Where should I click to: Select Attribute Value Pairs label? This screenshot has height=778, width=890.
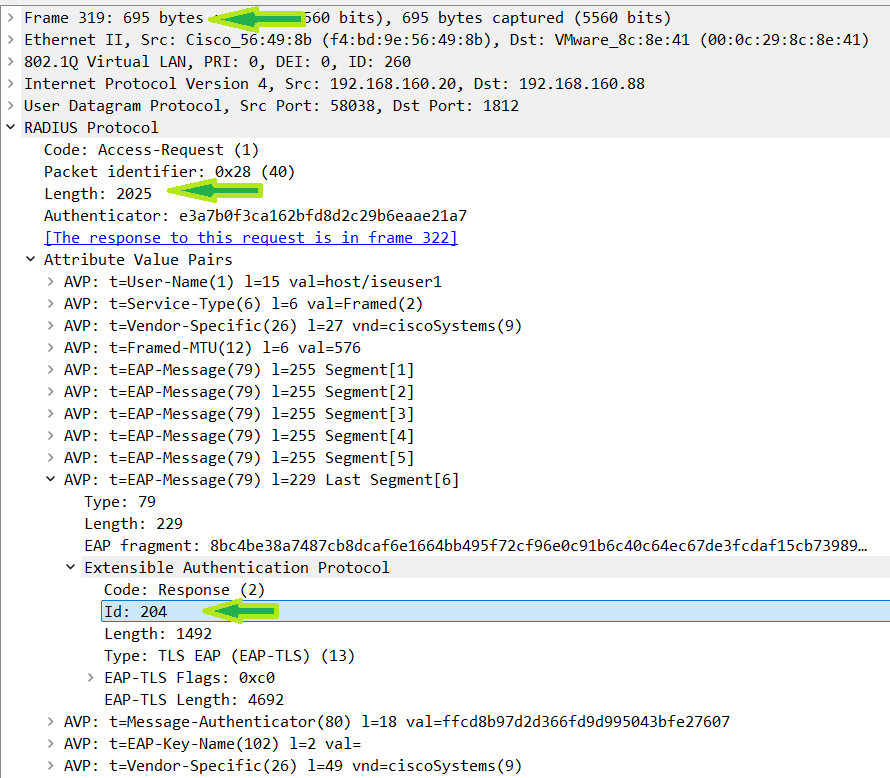pyautogui.click(x=138, y=260)
